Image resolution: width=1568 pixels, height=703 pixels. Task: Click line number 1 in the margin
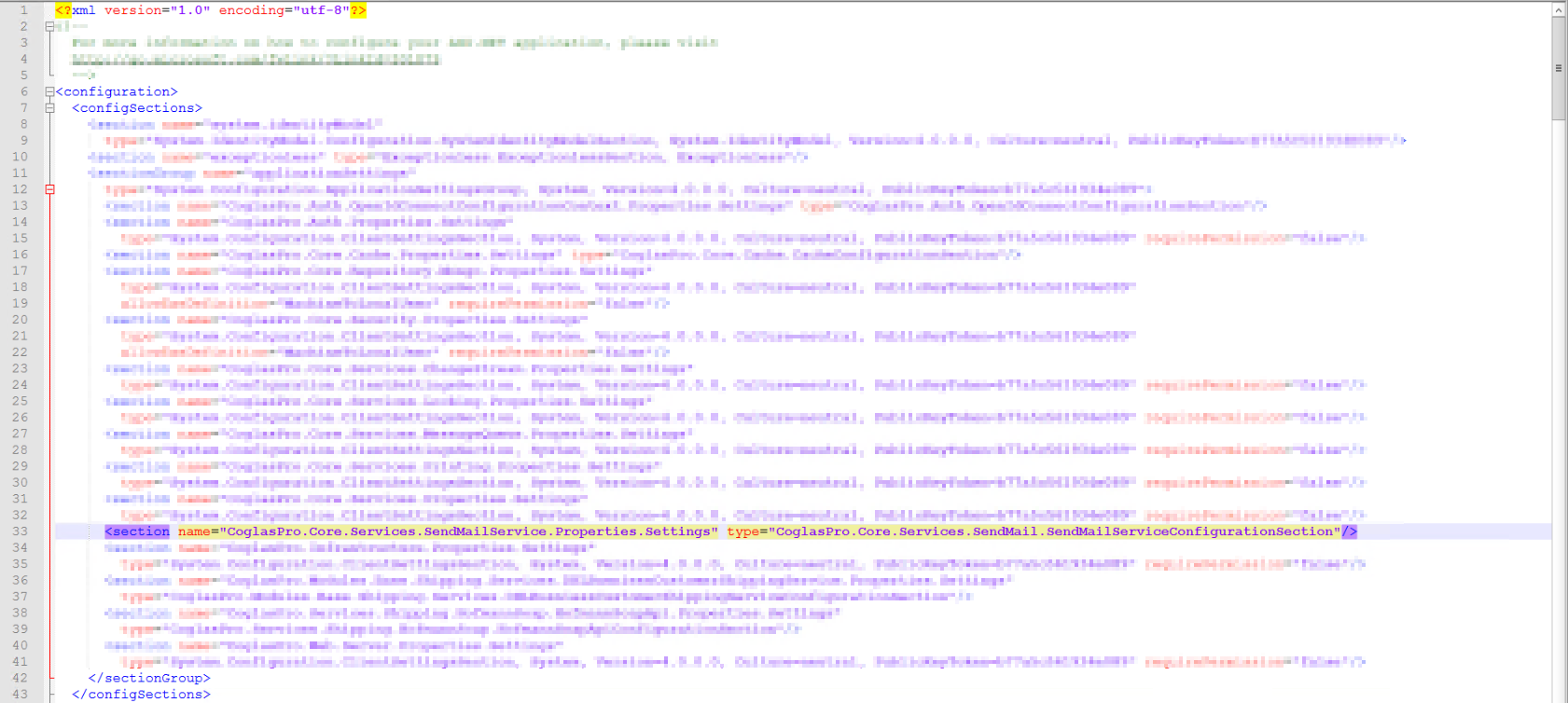(x=23, y=10)
